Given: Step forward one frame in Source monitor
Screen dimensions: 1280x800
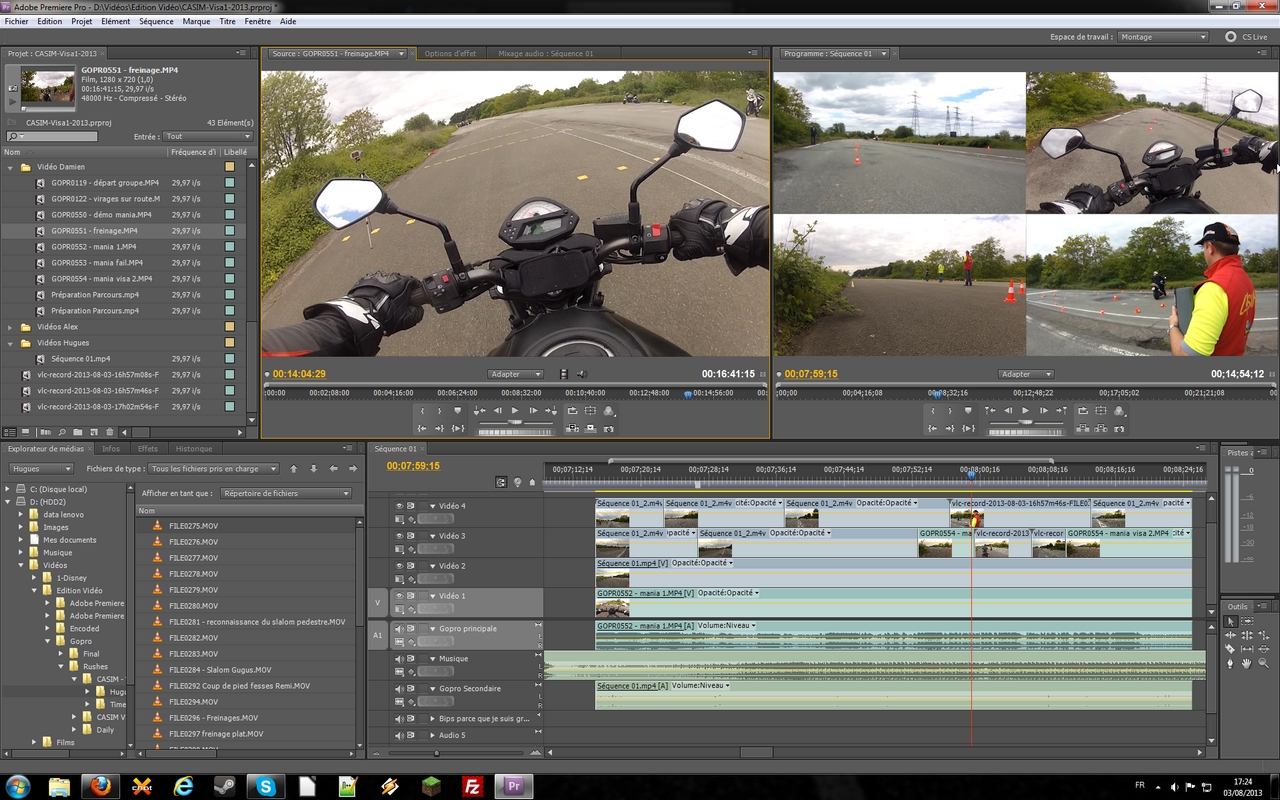Looking at the screenshot, I should coord(533,410).
